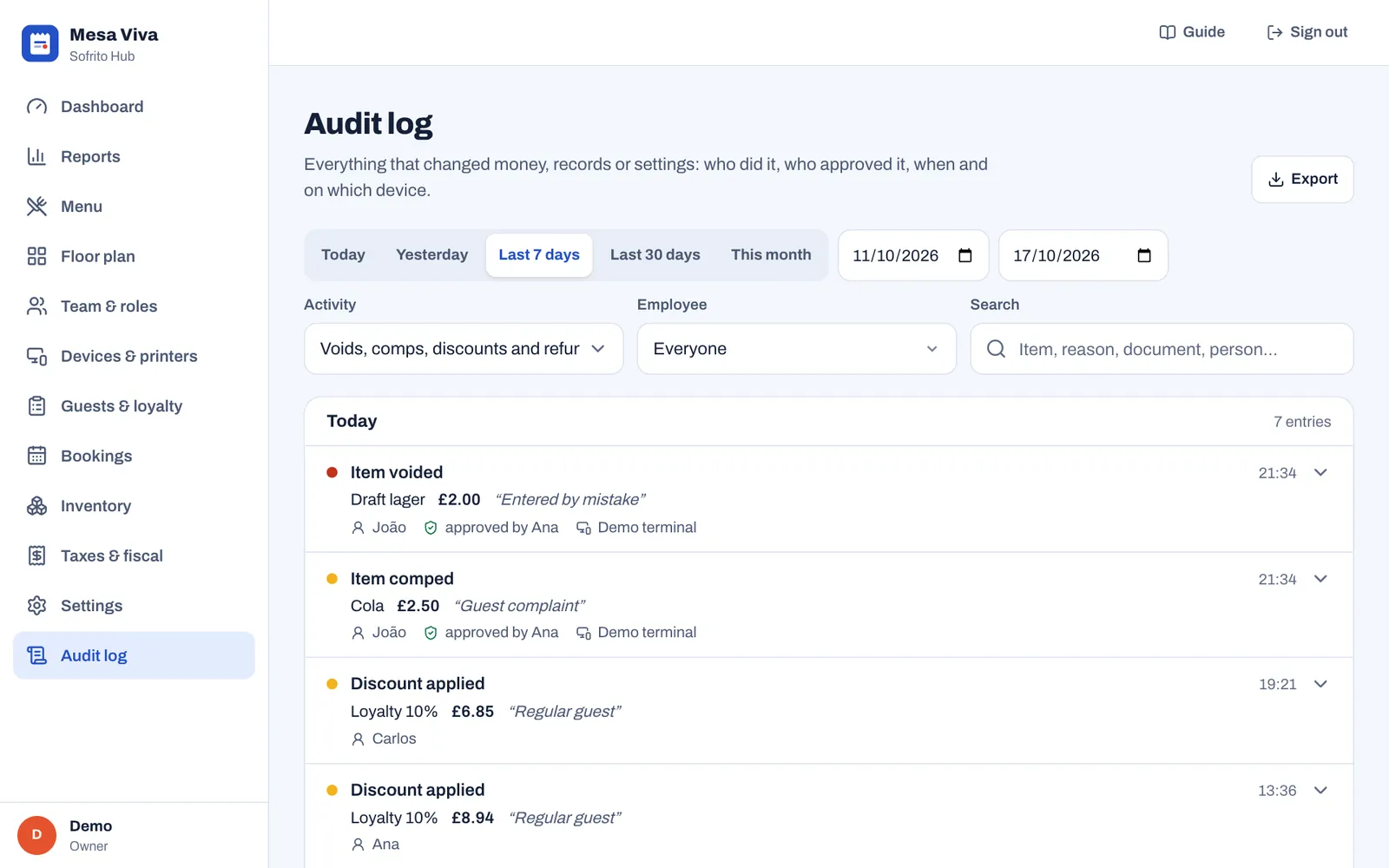
Task: Click the 'Entered by mistake' reason text
Action: (x=570, y=500)
